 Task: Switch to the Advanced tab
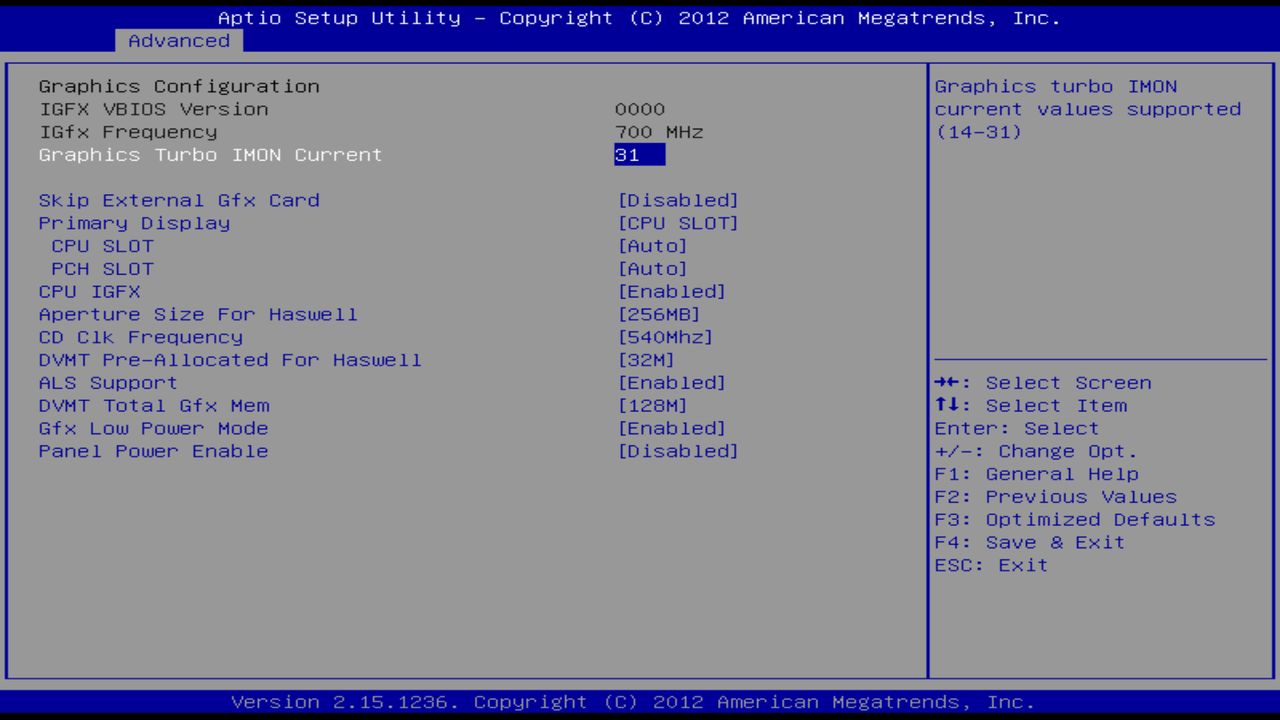click(x=178, y=41)
